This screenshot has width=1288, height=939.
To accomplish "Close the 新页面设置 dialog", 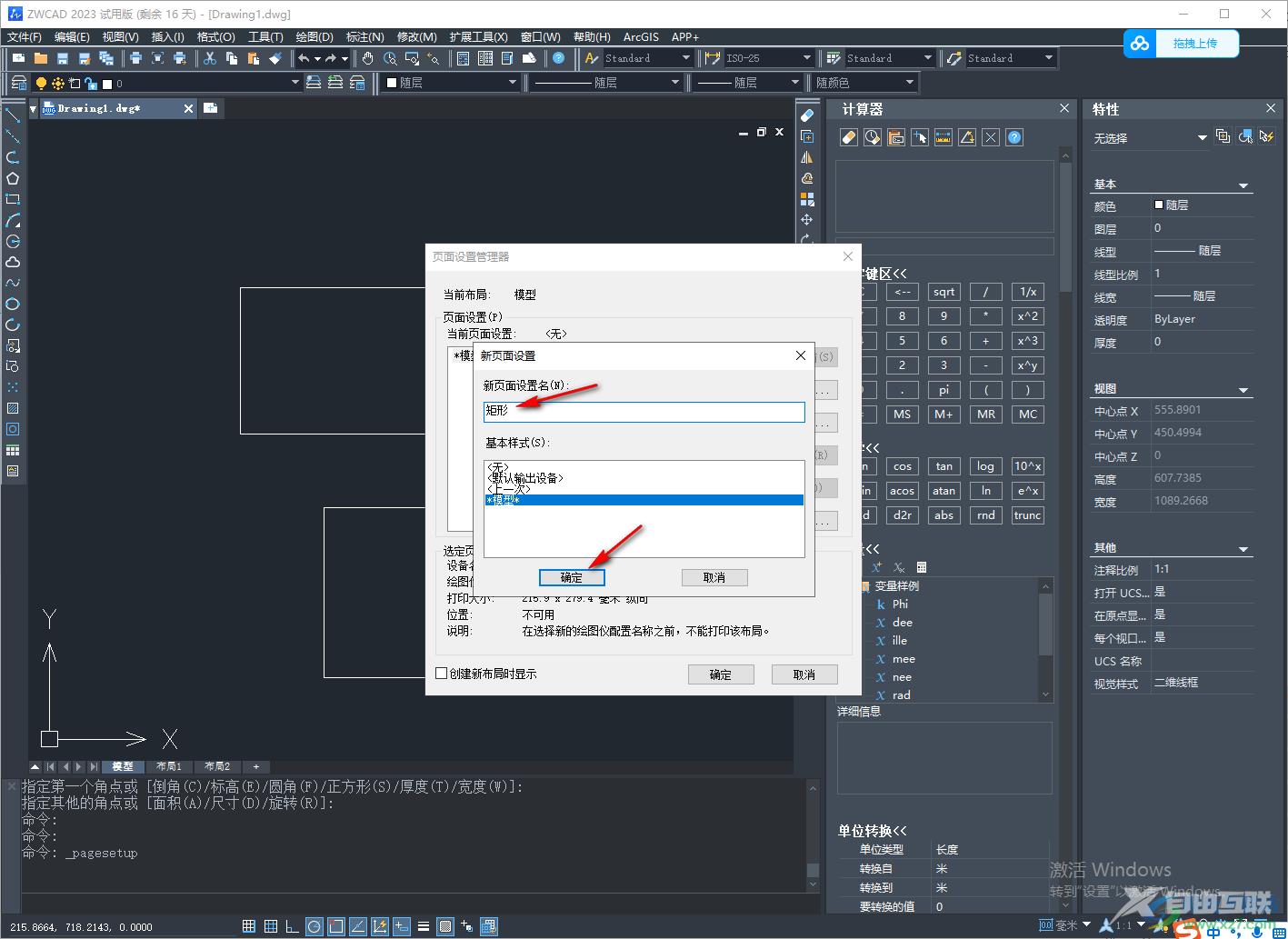I will coord(801,355).
